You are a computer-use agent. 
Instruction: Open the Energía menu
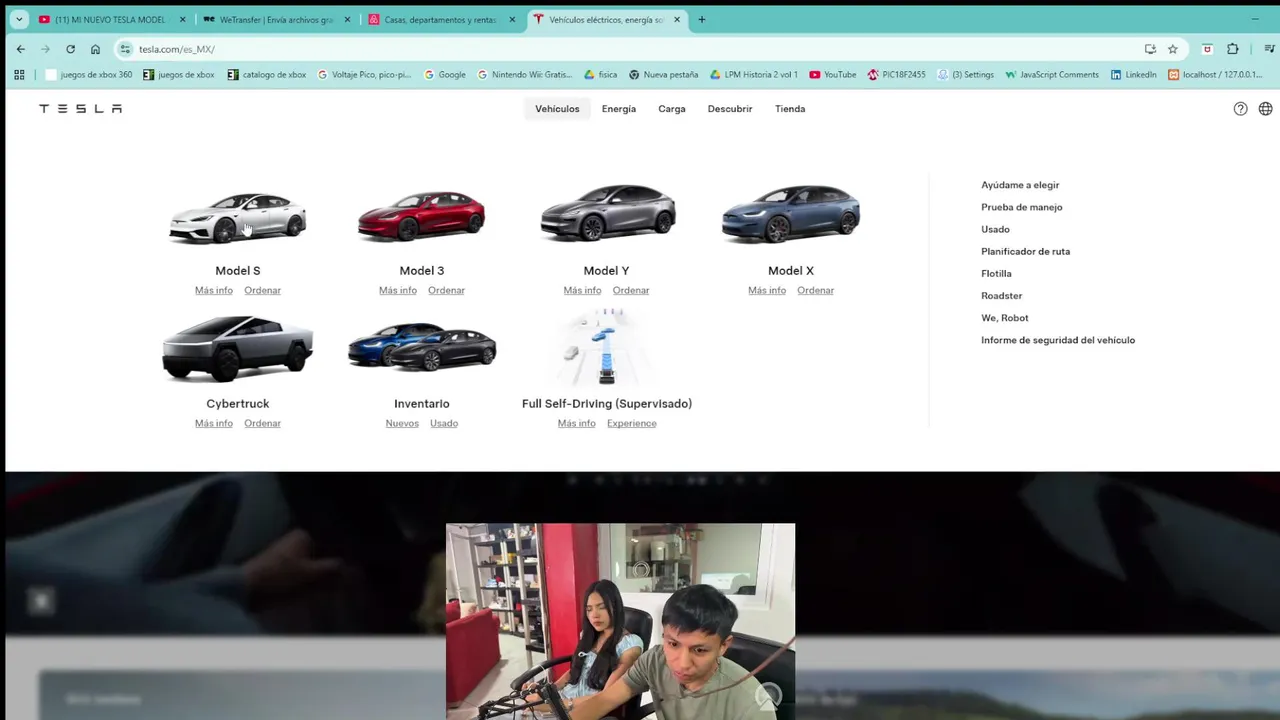coord(619,109)
